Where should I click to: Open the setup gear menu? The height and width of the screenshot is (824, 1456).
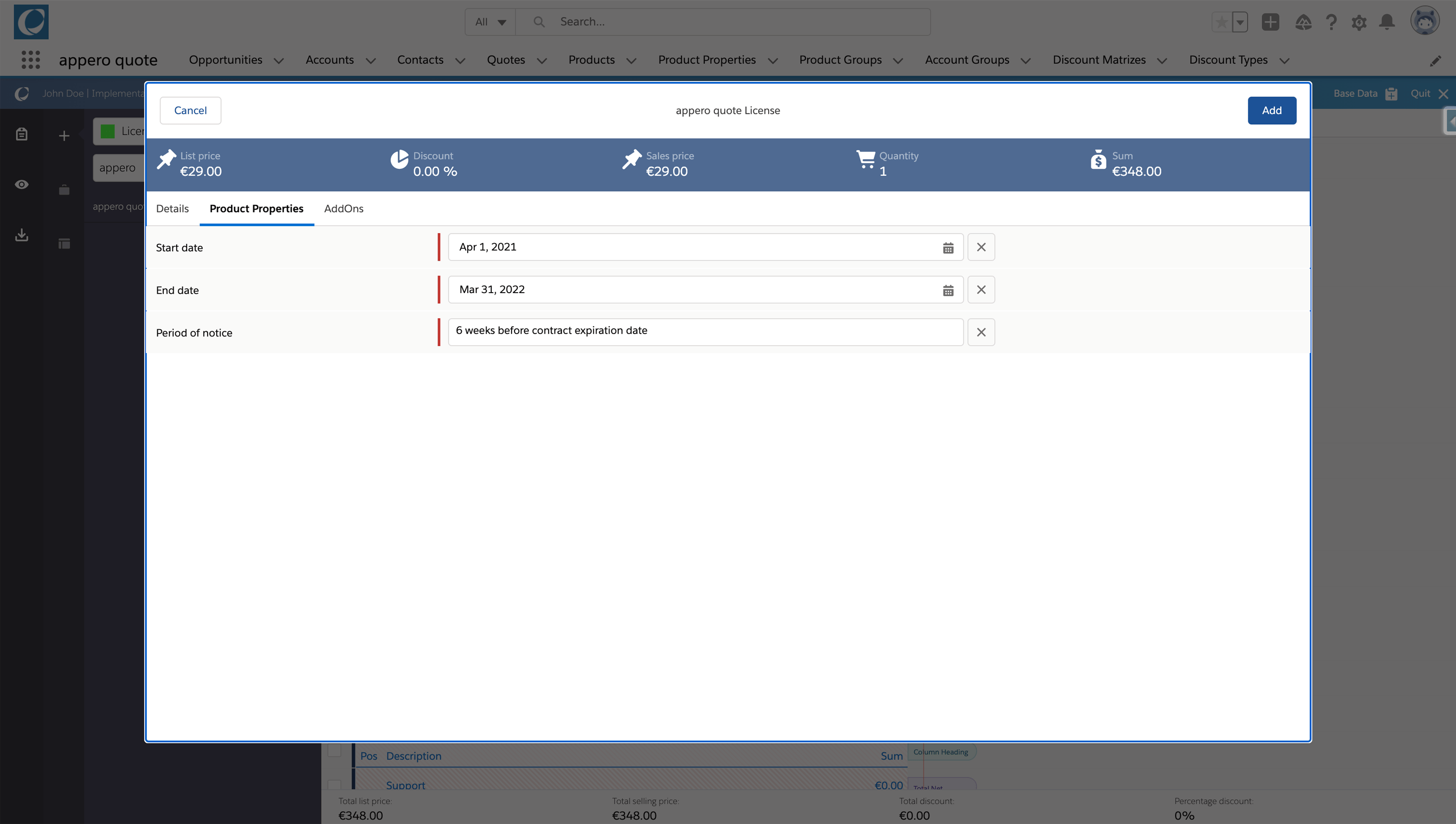[x=1359, y=22]
